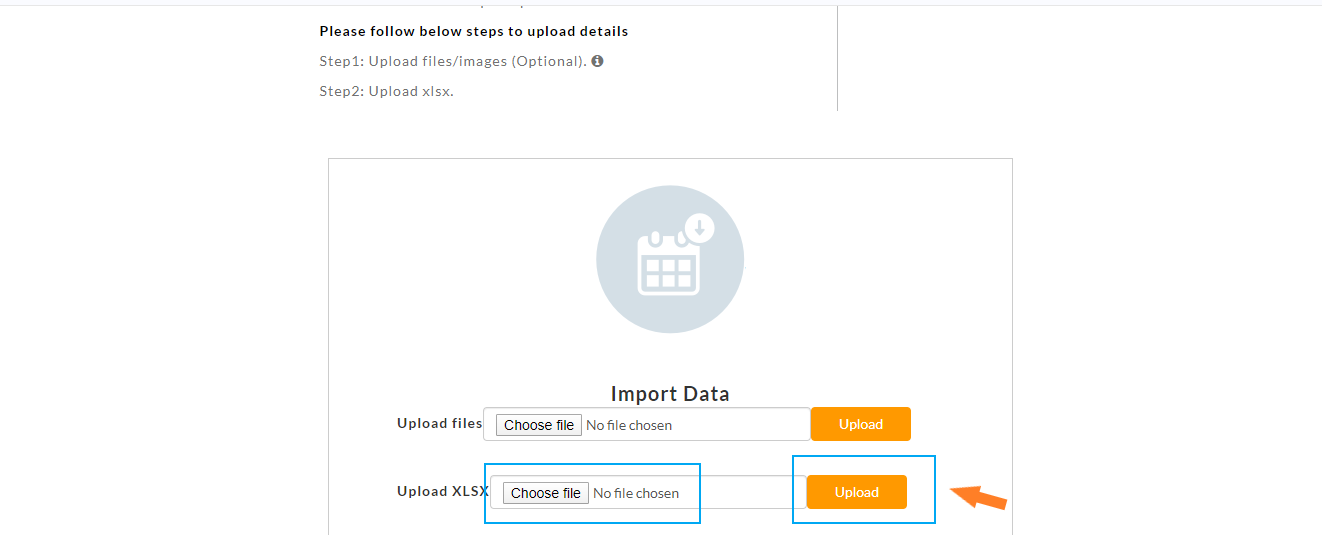Screen dimensions: 1322x535
Task: Click 'No file chosen' in Upload files row
Action: coord(629,425)
